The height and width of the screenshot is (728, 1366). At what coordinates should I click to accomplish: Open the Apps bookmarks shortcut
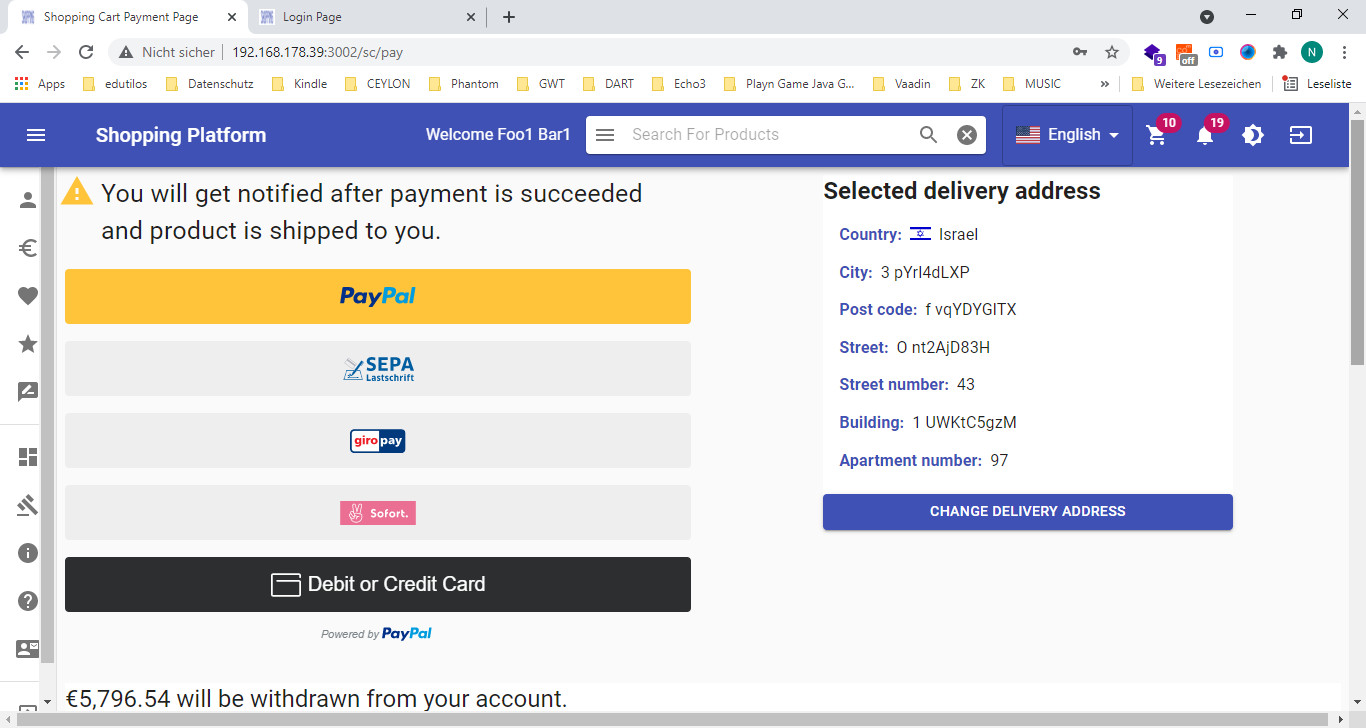pyautogui.click(x=41, y=84)
